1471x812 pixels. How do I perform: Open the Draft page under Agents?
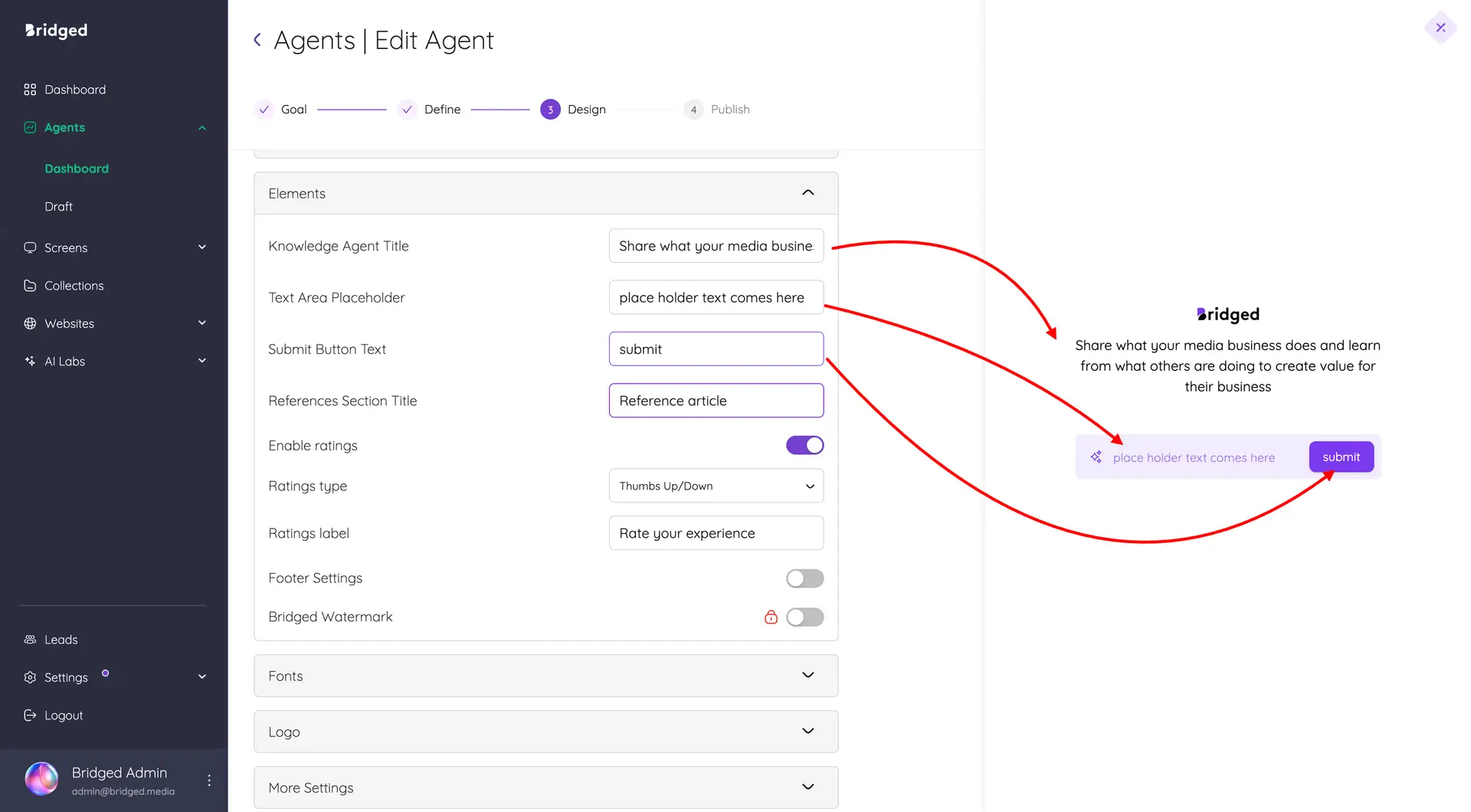57,206
